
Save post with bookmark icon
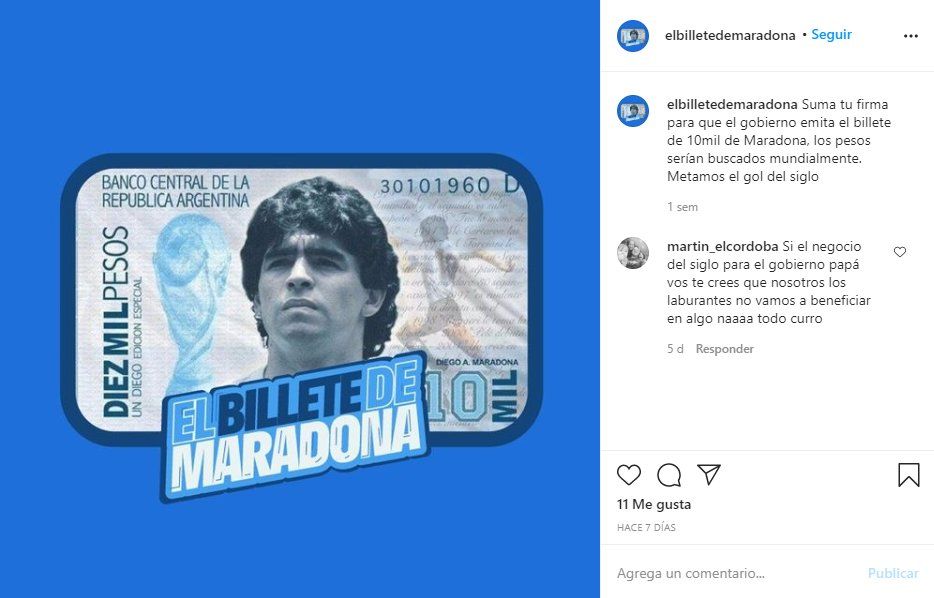coord(909,475)
